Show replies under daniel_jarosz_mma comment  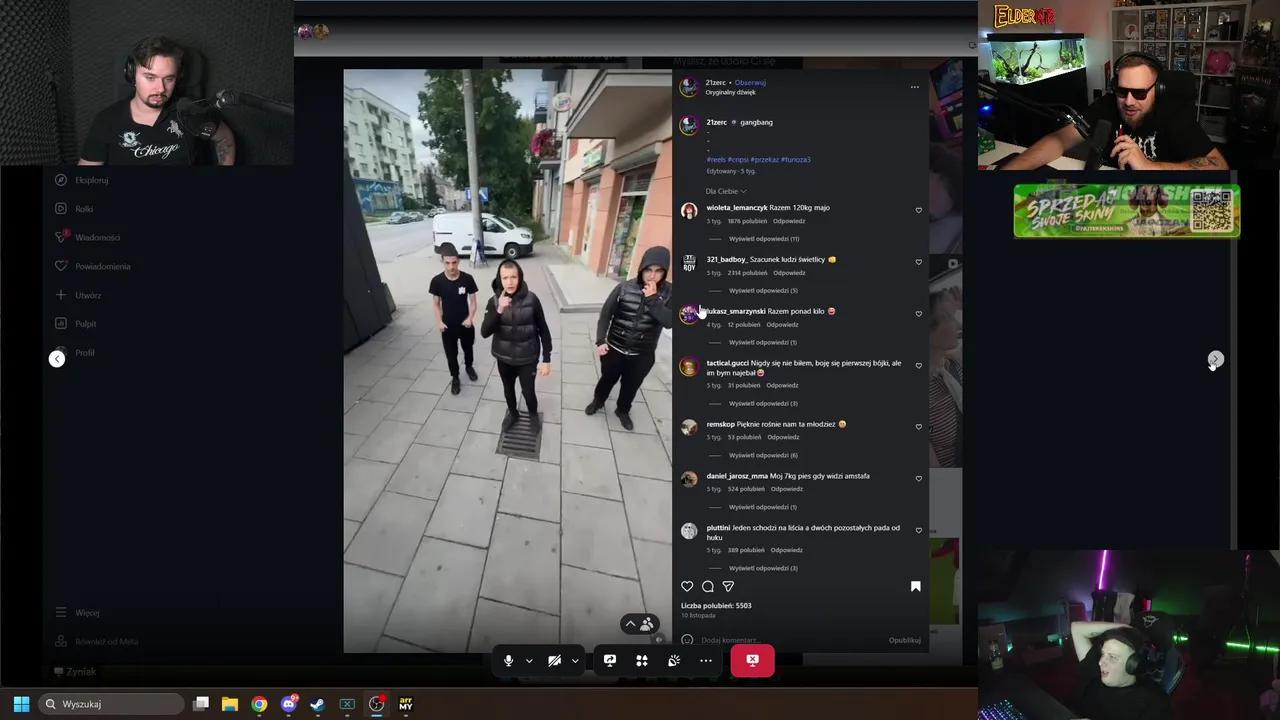[x=763, y=507]
